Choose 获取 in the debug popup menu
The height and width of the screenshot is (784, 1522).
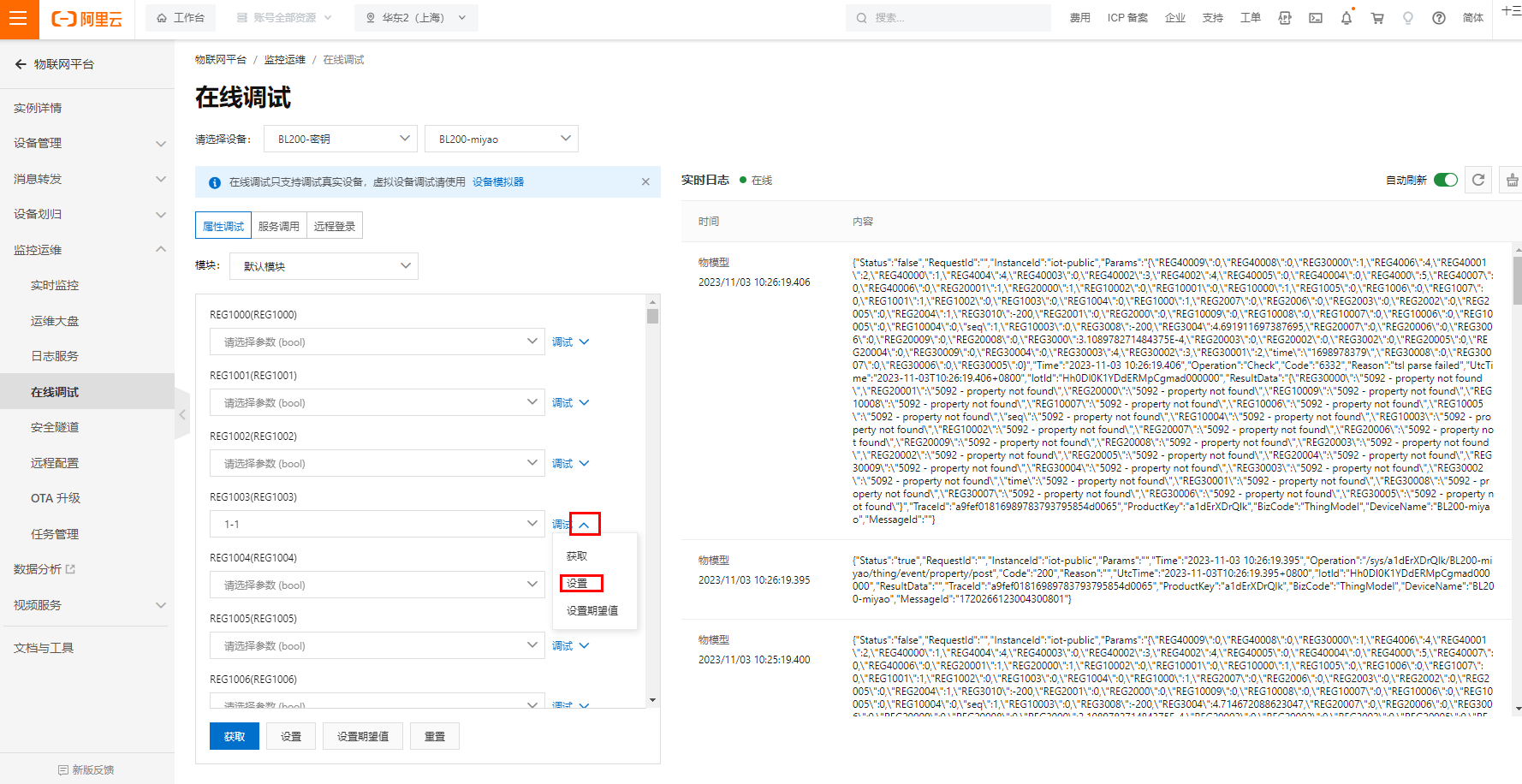pyautogui.click(x=577, y=556)
